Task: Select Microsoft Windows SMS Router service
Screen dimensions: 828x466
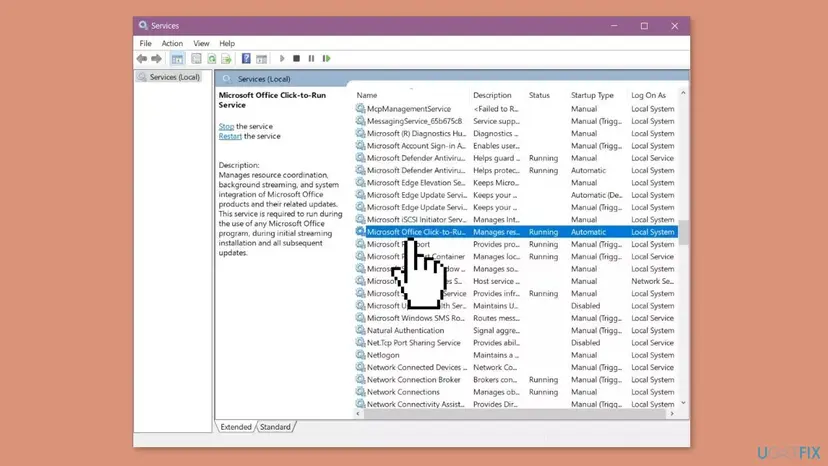Action: (x=516, y=318)
